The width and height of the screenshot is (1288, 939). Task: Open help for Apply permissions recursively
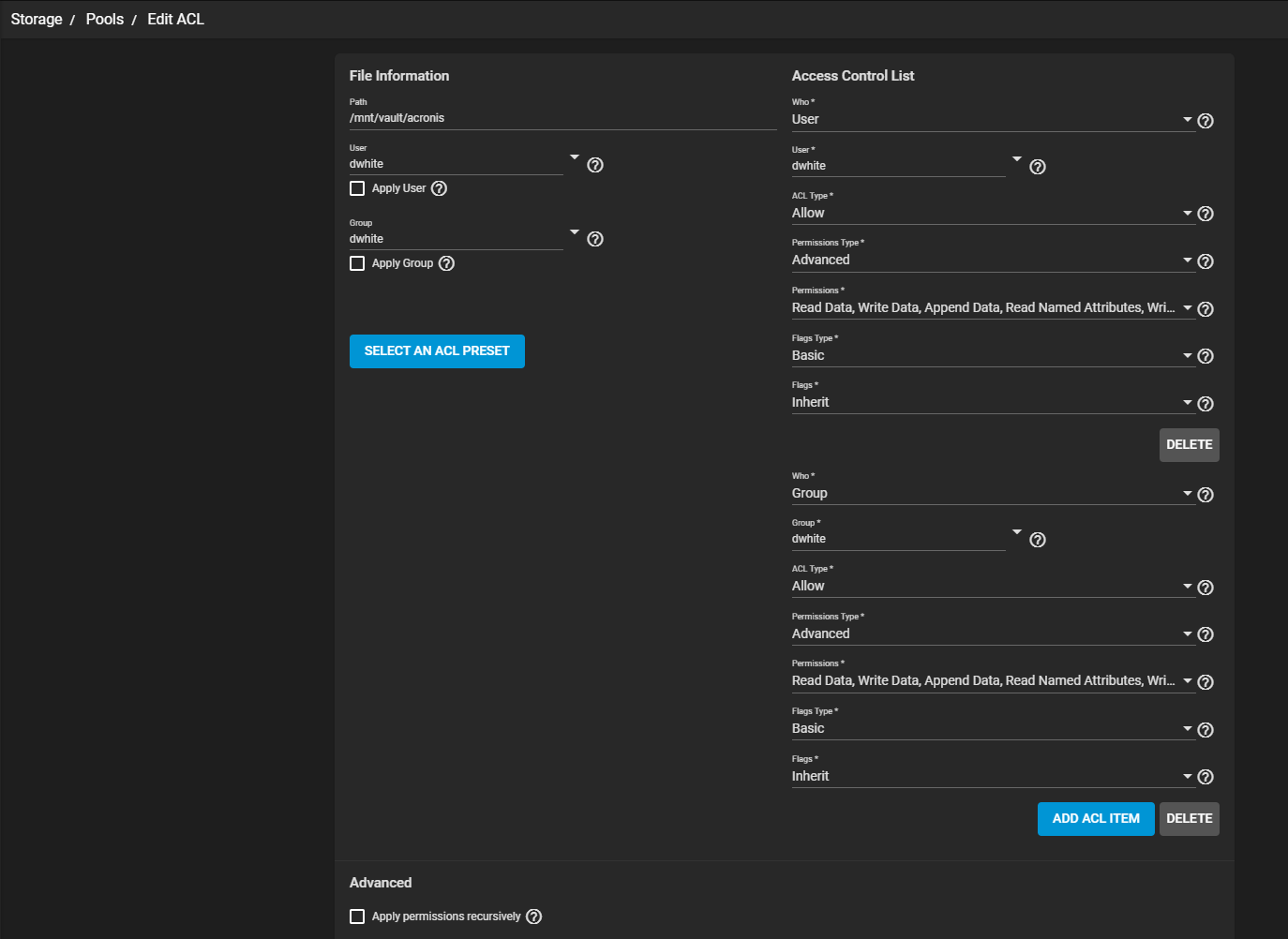(533, 917)
